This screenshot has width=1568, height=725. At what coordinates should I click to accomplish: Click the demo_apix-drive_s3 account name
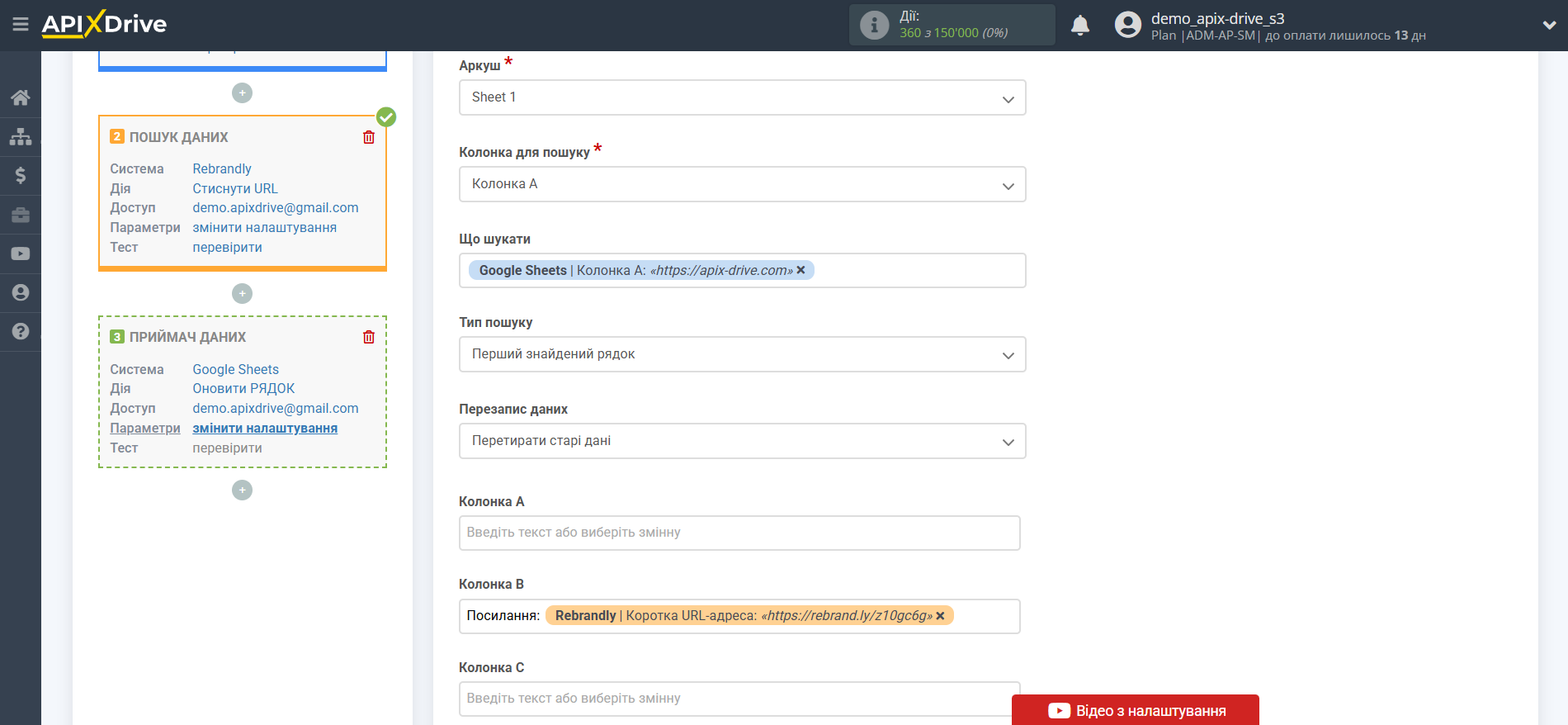[x=1218, y=18]
